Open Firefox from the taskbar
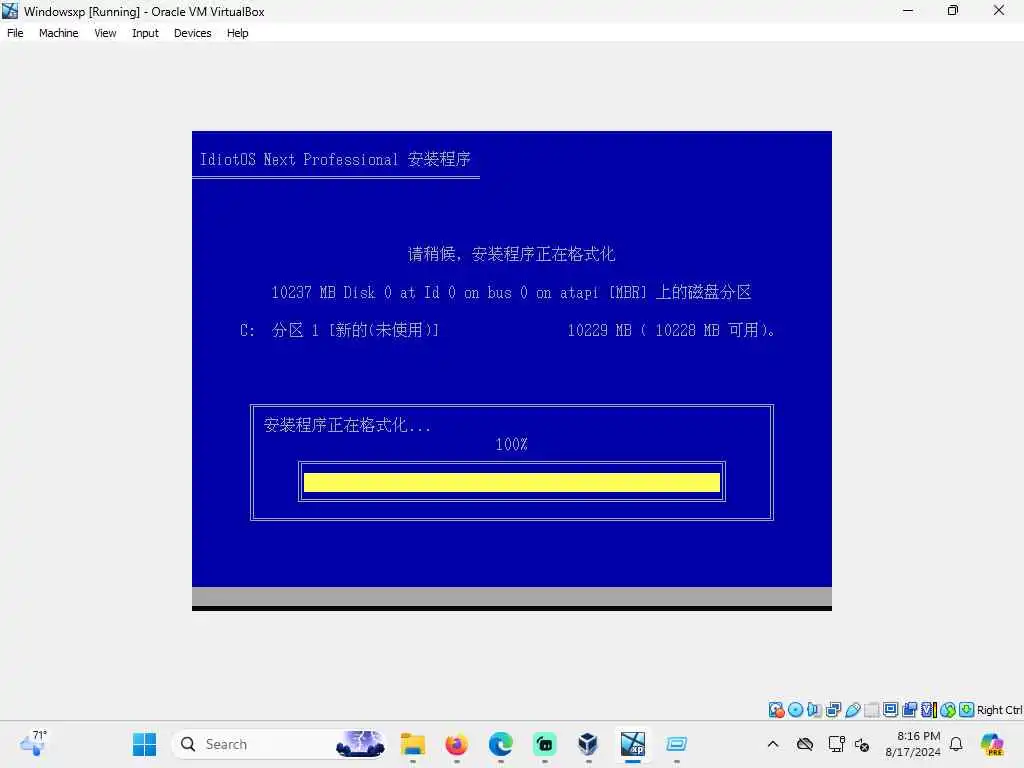 [456, 744]
